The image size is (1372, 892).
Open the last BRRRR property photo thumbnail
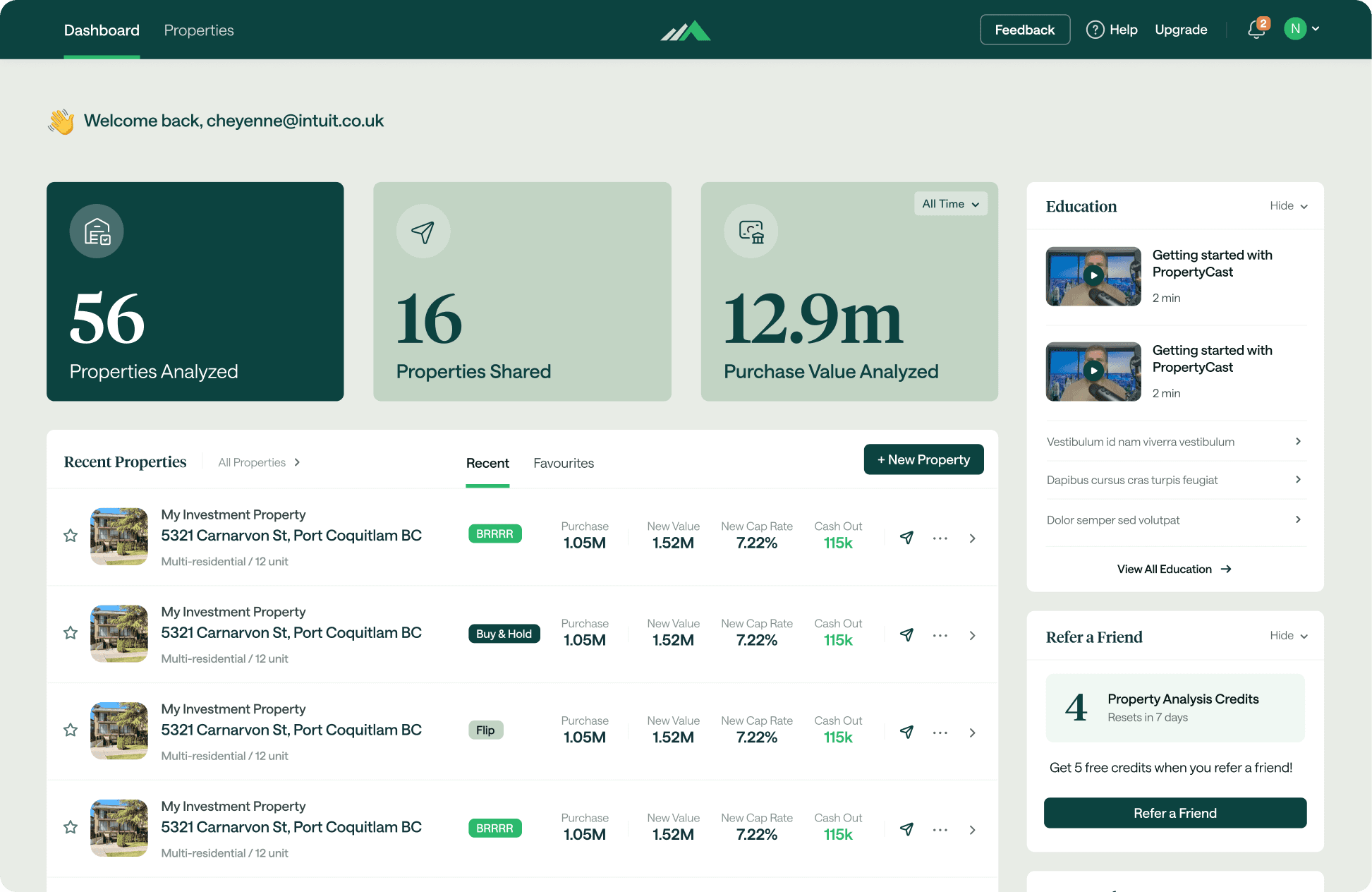(119, 828)
